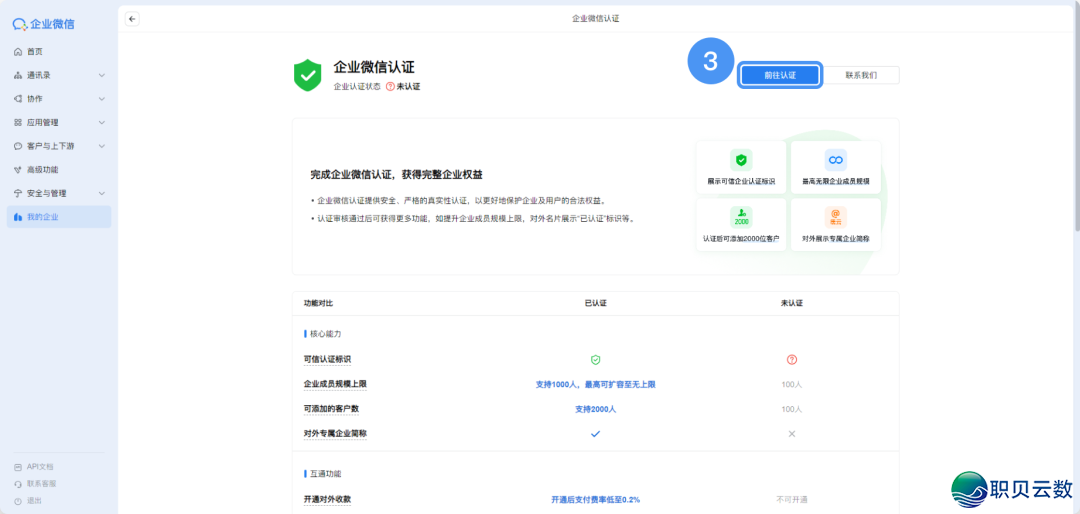
Task: Open 应用管理 in the sidebar
Action: 59,123
